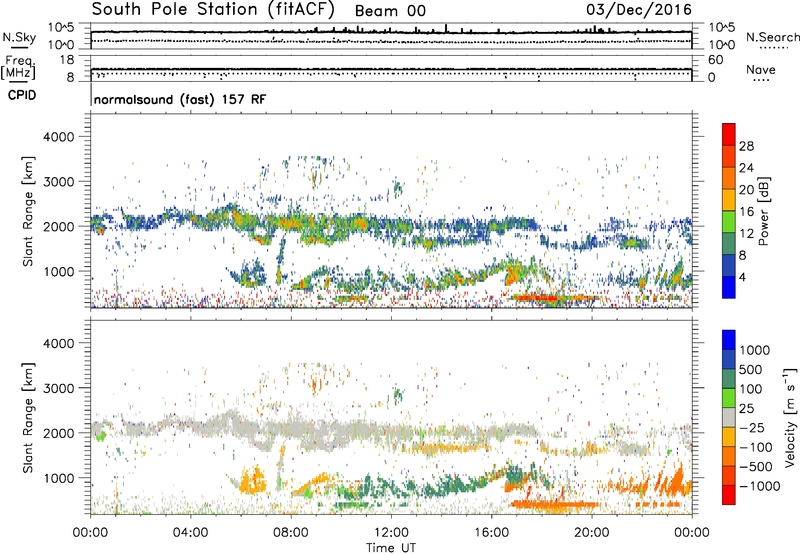Image resolution: width=800 pixels, height=554 pixels.
Task: Click the 'Velocity [m s-1]' colorbar title
Action: 790,417
